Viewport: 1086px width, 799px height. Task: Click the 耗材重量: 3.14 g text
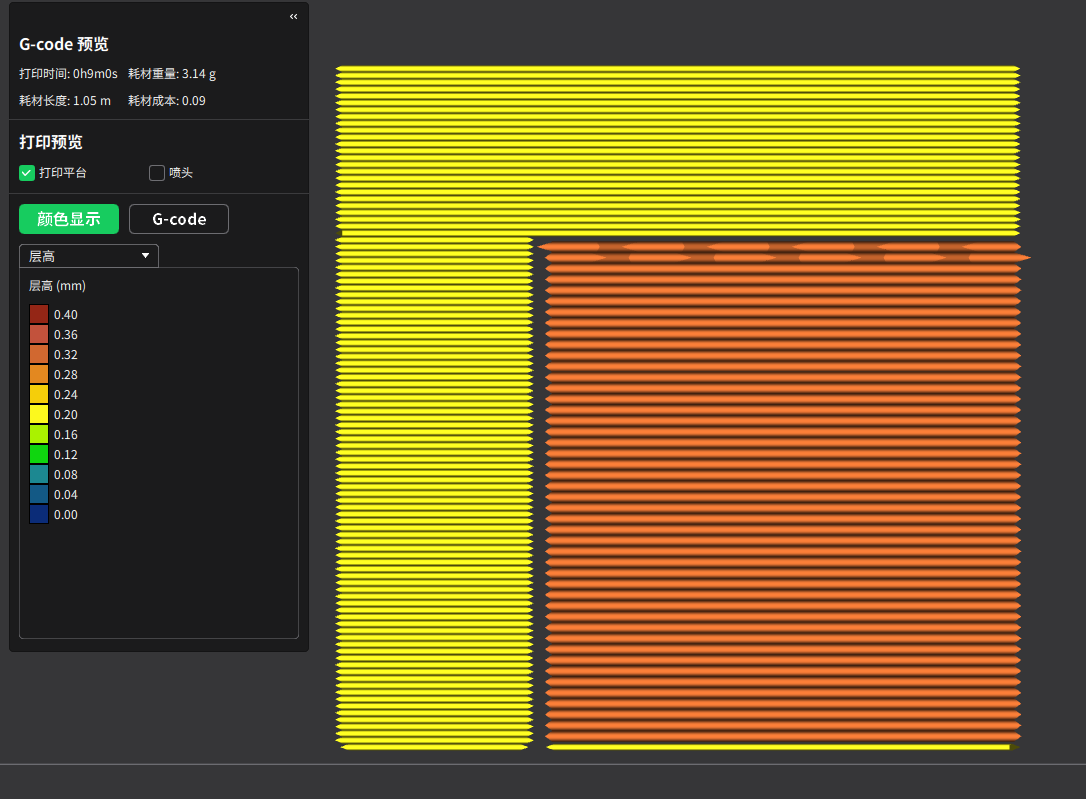tap(172, 74)
